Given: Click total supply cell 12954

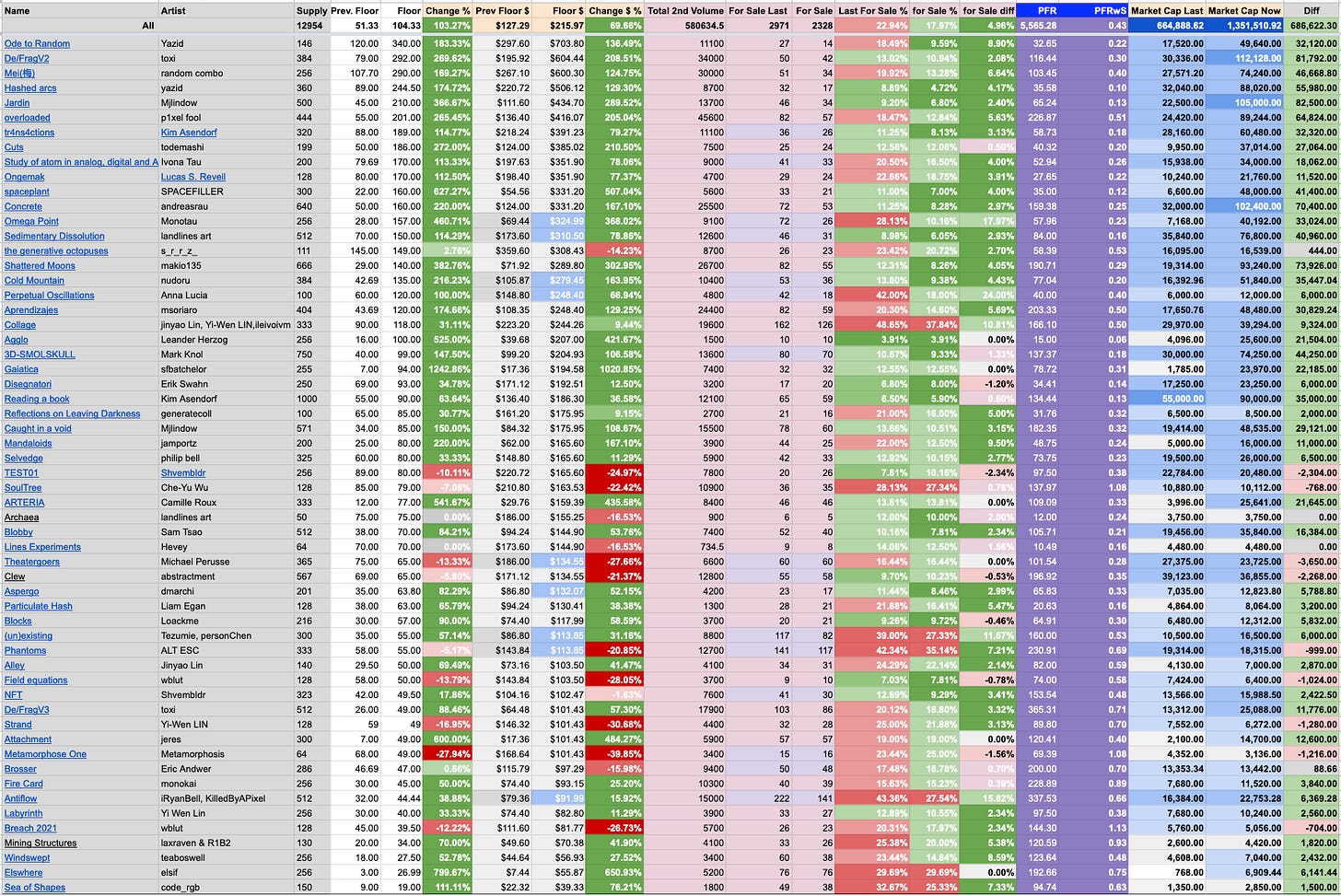Looking at the screenshot, I should (x=312, y=25).
